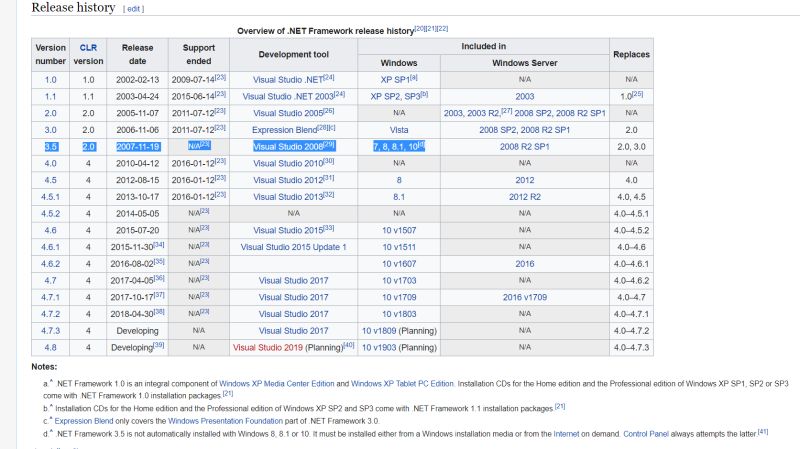
Task: Open the 2016 Windows Server link
Action: (x=524, y=264)
